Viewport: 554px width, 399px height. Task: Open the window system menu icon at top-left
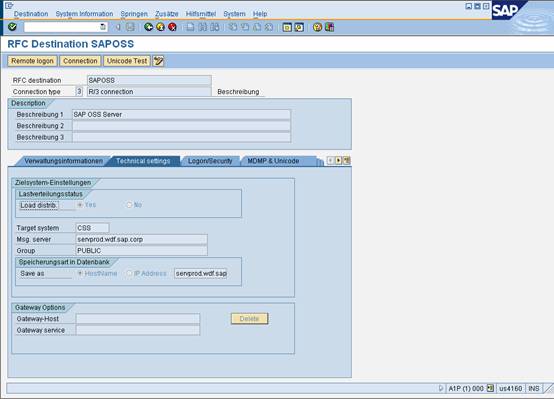[9, 5]
